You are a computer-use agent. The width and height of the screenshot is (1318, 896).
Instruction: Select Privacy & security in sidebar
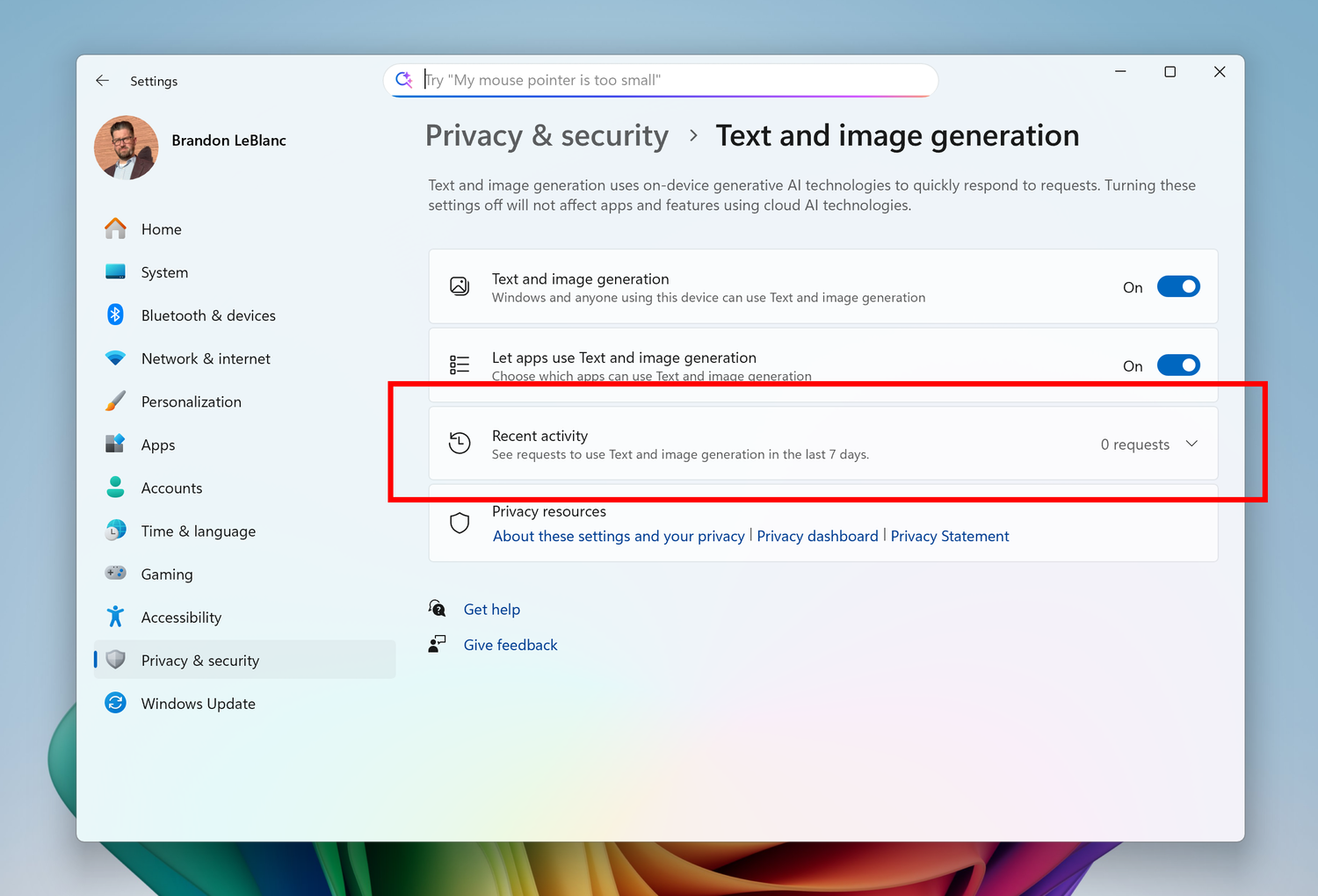pos(199,660)
